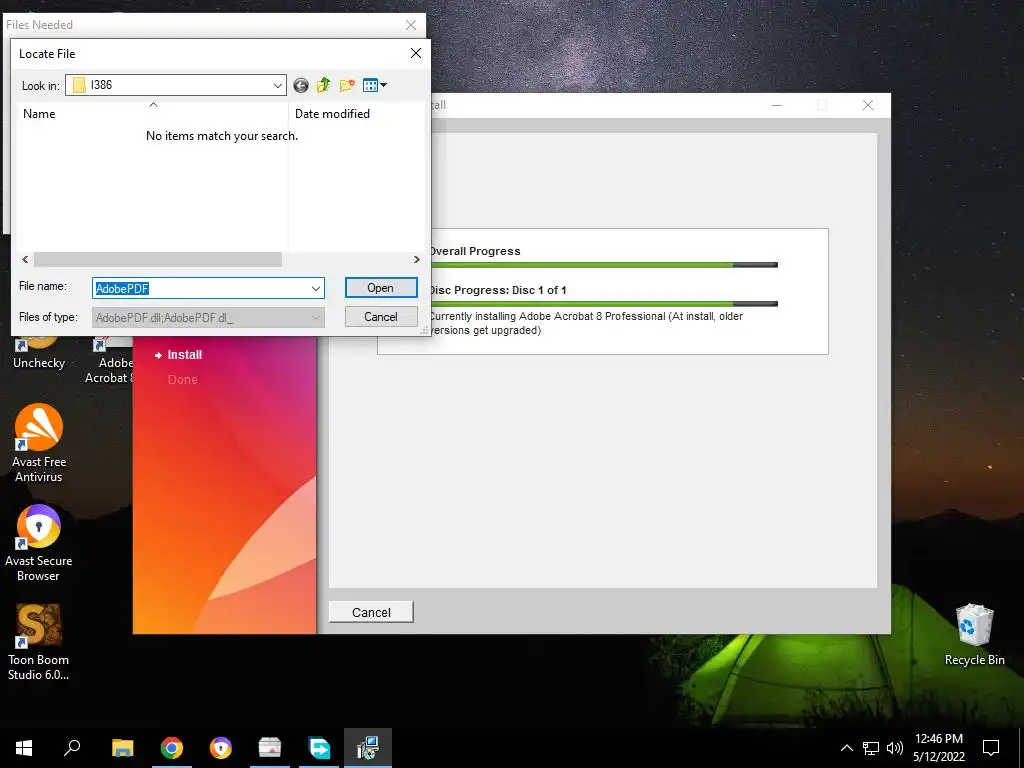Click the 'No items match your search.' text

(222, 136)
